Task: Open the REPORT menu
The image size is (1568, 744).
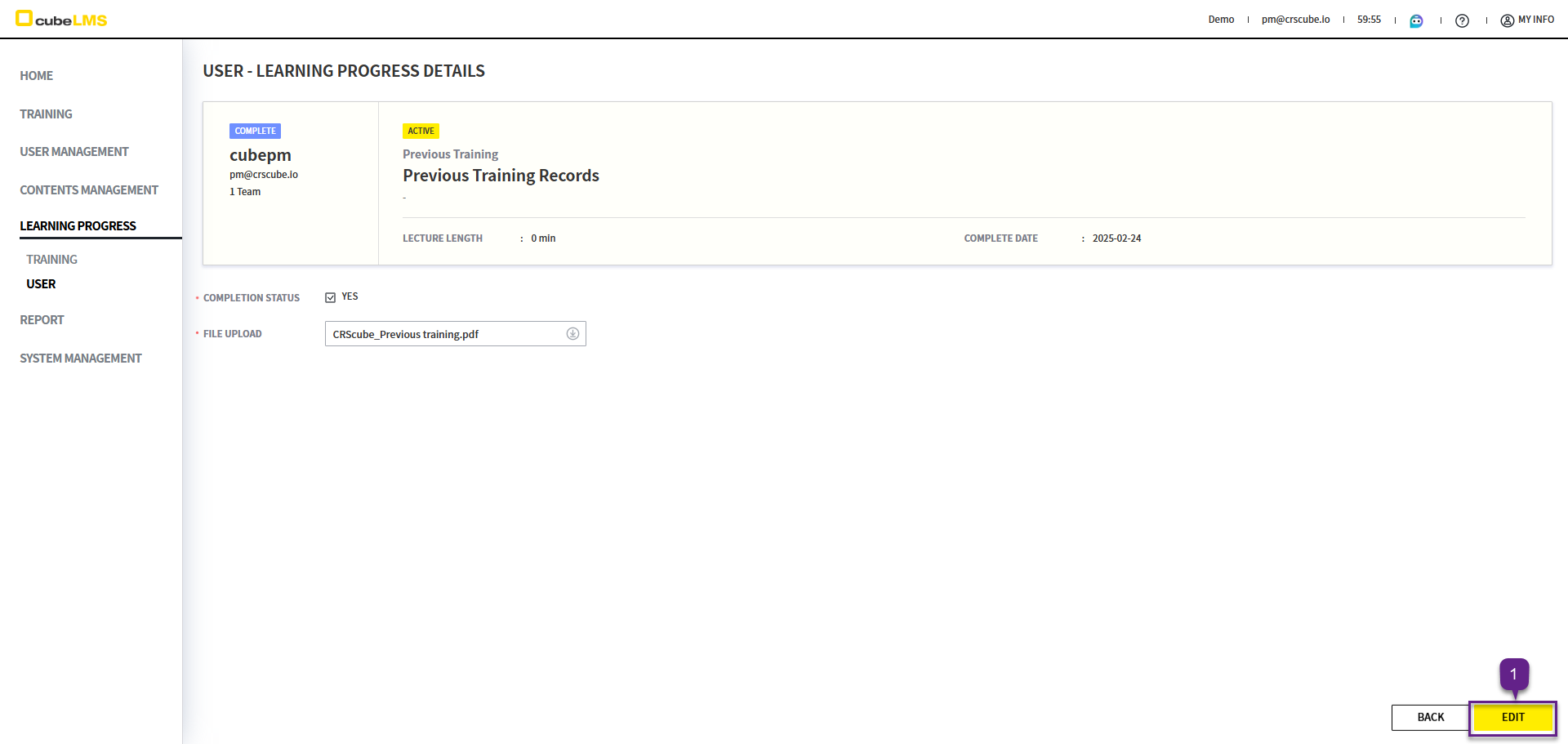Action: (42, 320)
